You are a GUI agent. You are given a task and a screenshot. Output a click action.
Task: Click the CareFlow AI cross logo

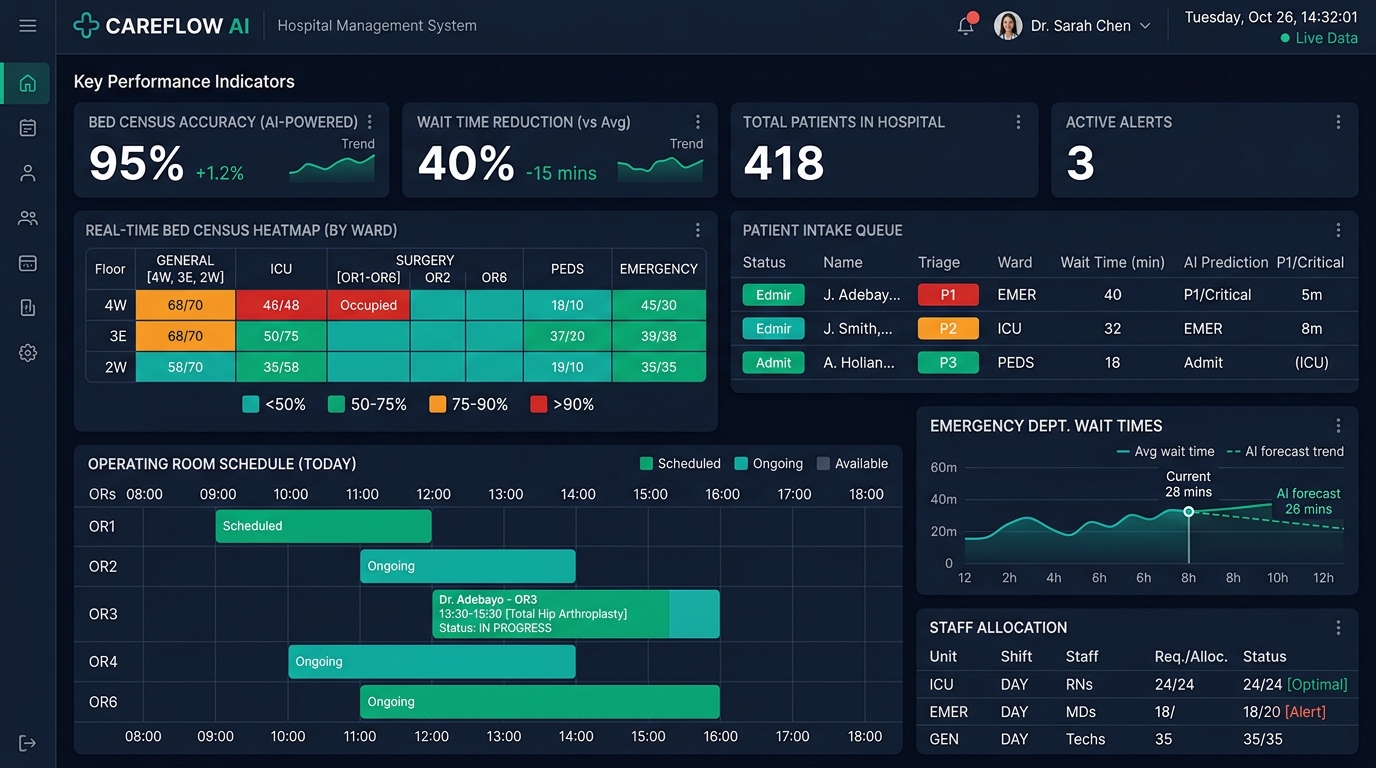pos(86,26)
